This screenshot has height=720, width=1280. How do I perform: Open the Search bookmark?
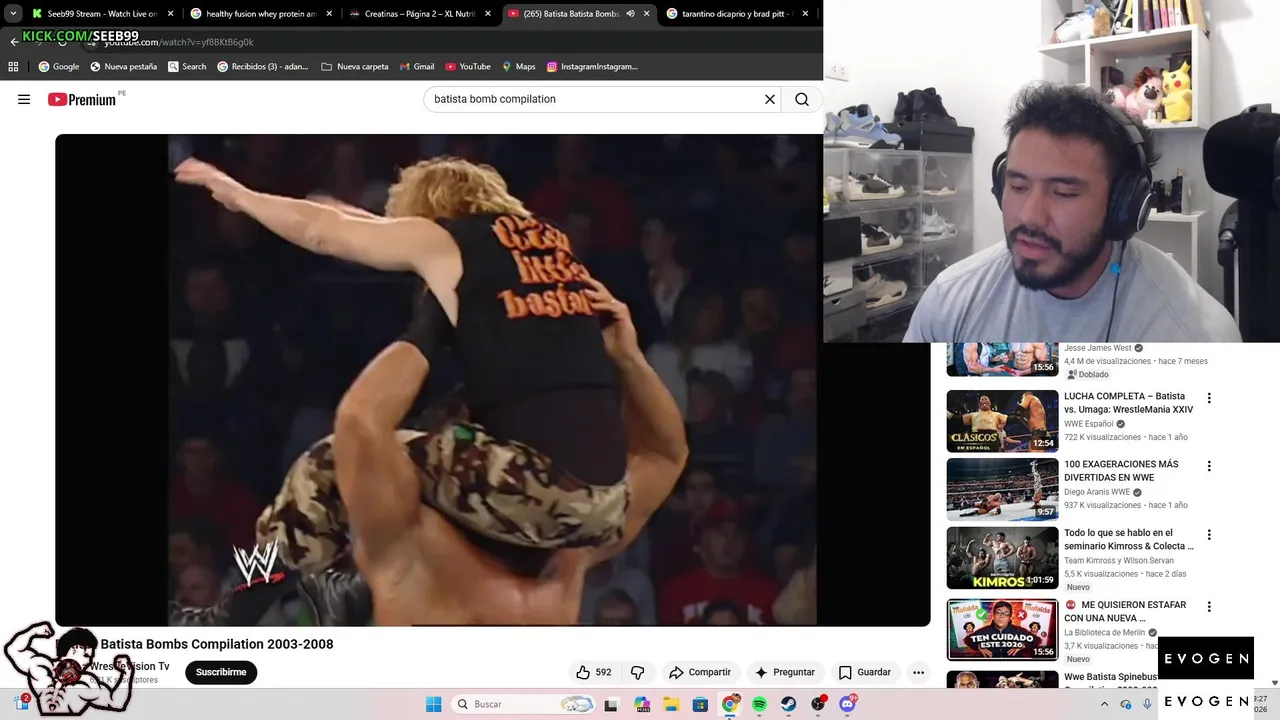tap(187, 67)
